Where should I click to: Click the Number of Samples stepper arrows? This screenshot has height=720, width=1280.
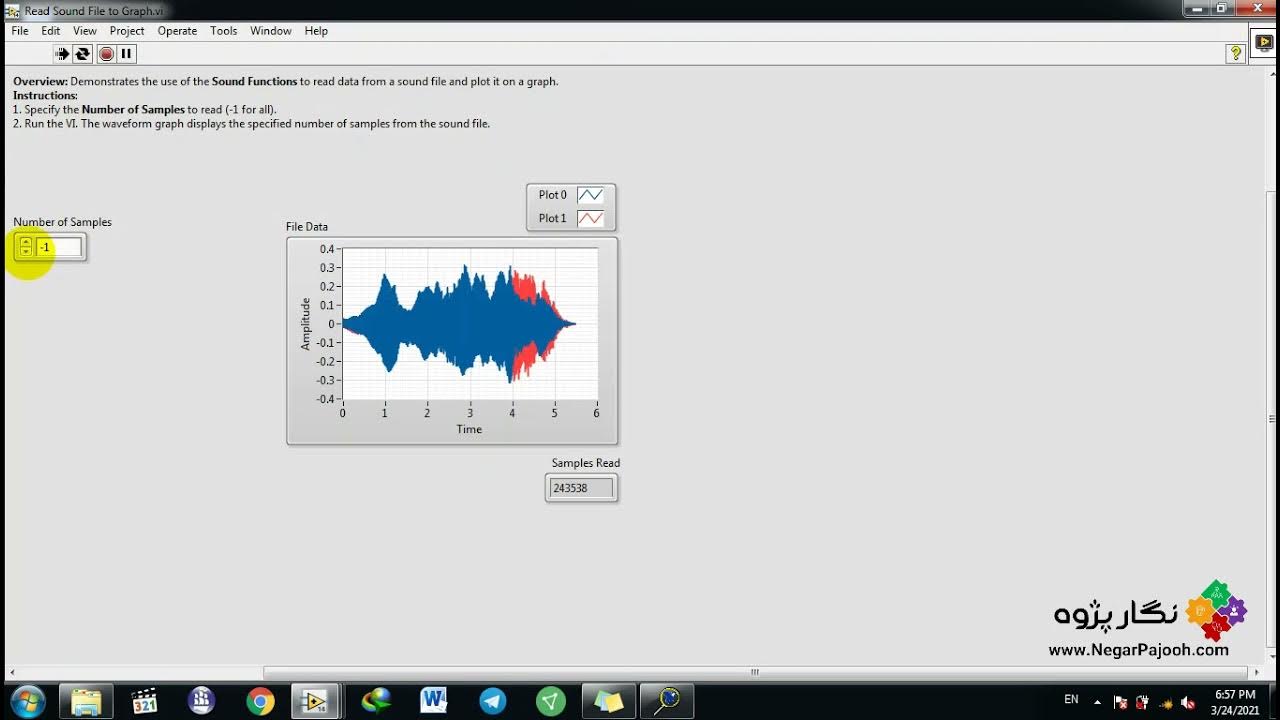pos(26,247)
